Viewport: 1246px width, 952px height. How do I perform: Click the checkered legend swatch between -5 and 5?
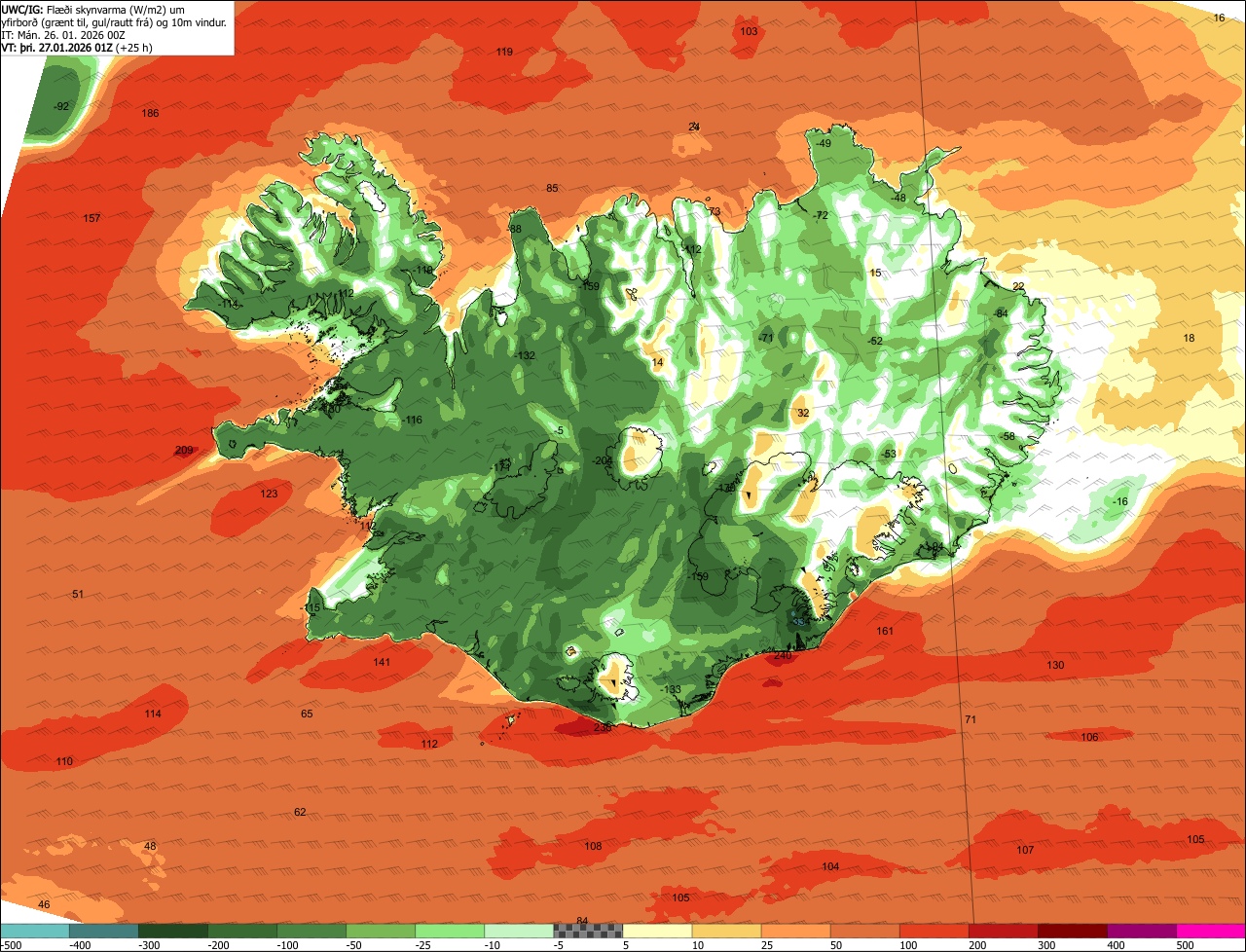point(588,931)
